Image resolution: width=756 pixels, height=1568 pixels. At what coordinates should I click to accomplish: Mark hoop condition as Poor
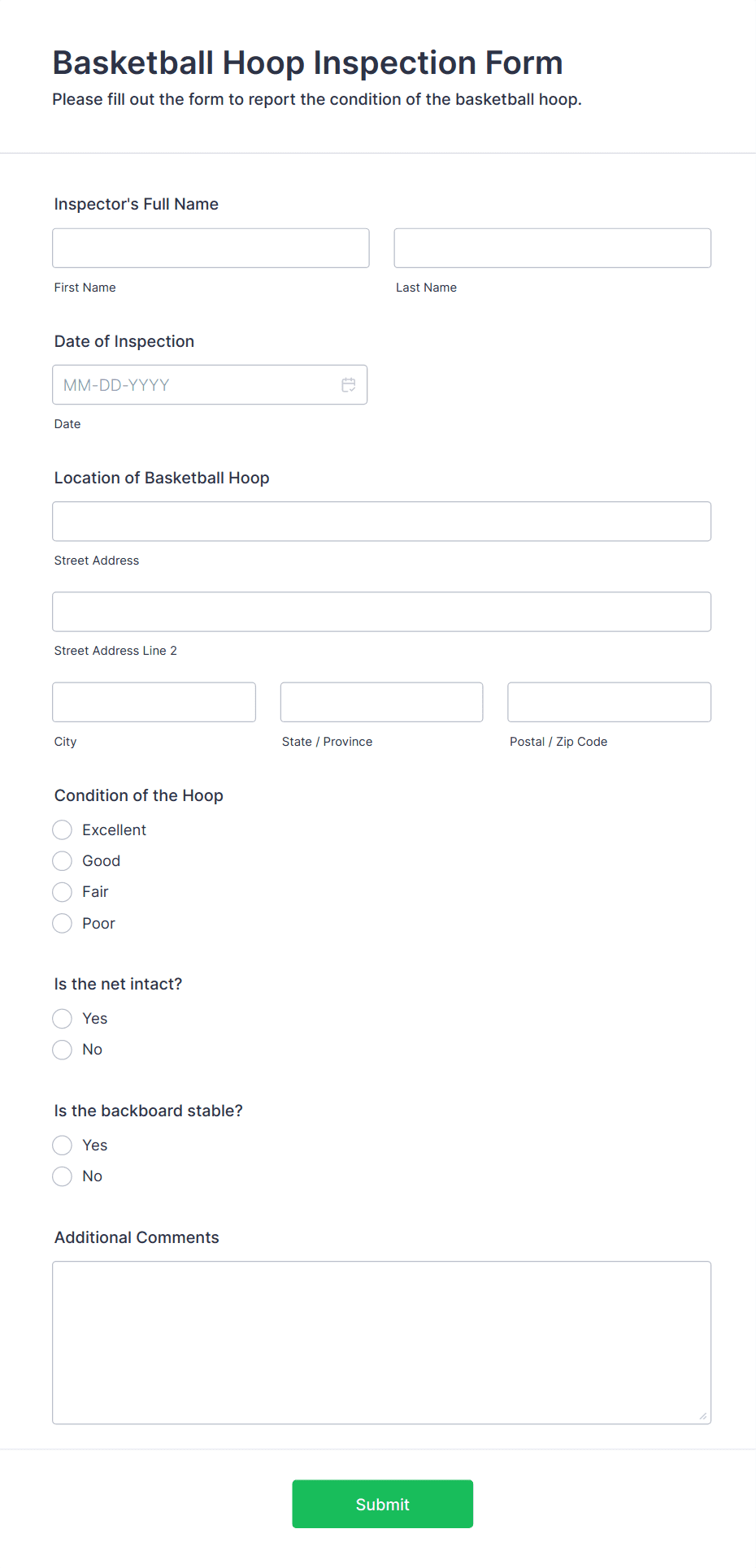(63, 923)
